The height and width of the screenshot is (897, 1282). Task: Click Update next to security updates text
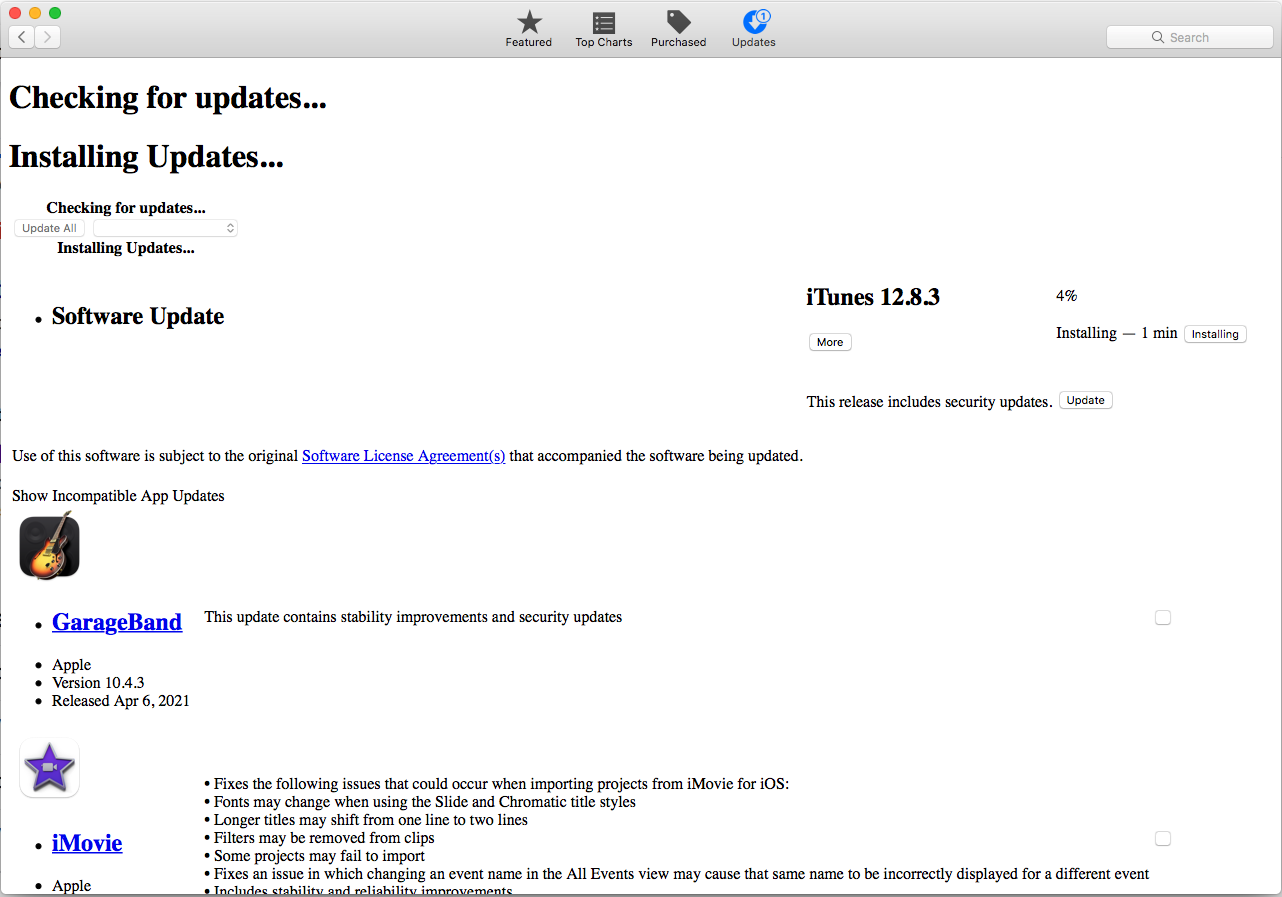click(x=1086, y=400)
